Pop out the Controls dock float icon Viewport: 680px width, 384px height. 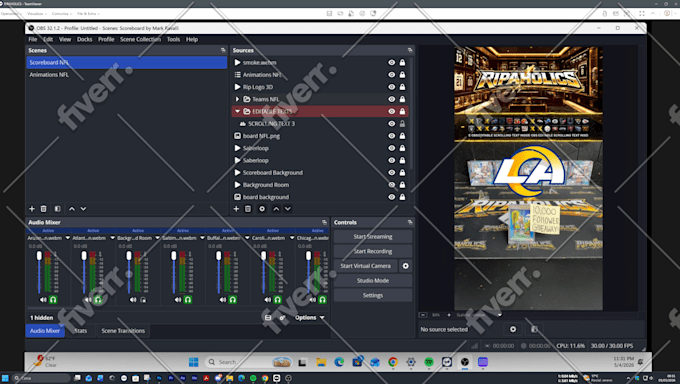[x=410, y=222]
